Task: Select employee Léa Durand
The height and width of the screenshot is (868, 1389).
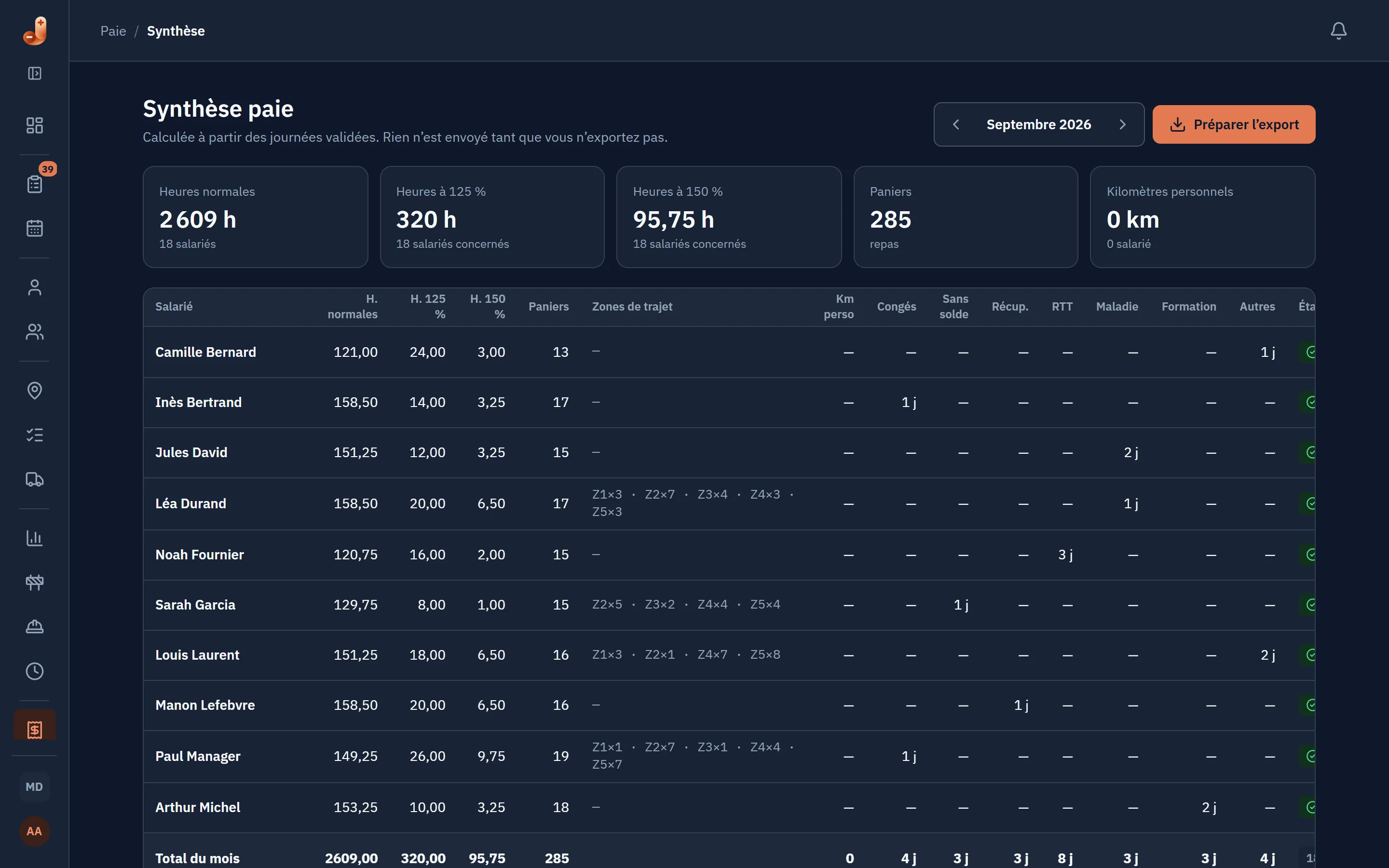Action: pos(191,503)
